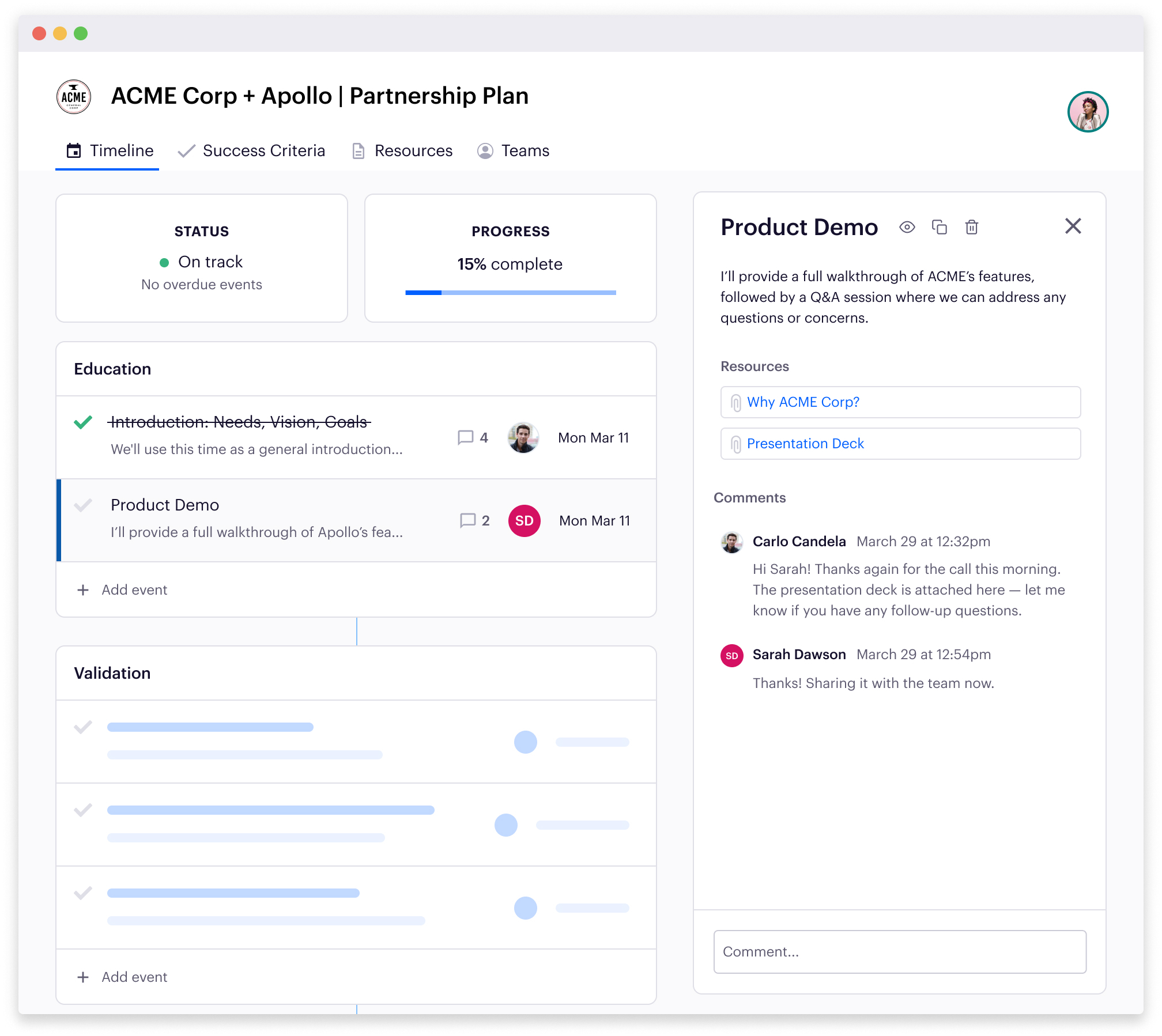Open the Presentation Deck attachment

tap(805, 444)
